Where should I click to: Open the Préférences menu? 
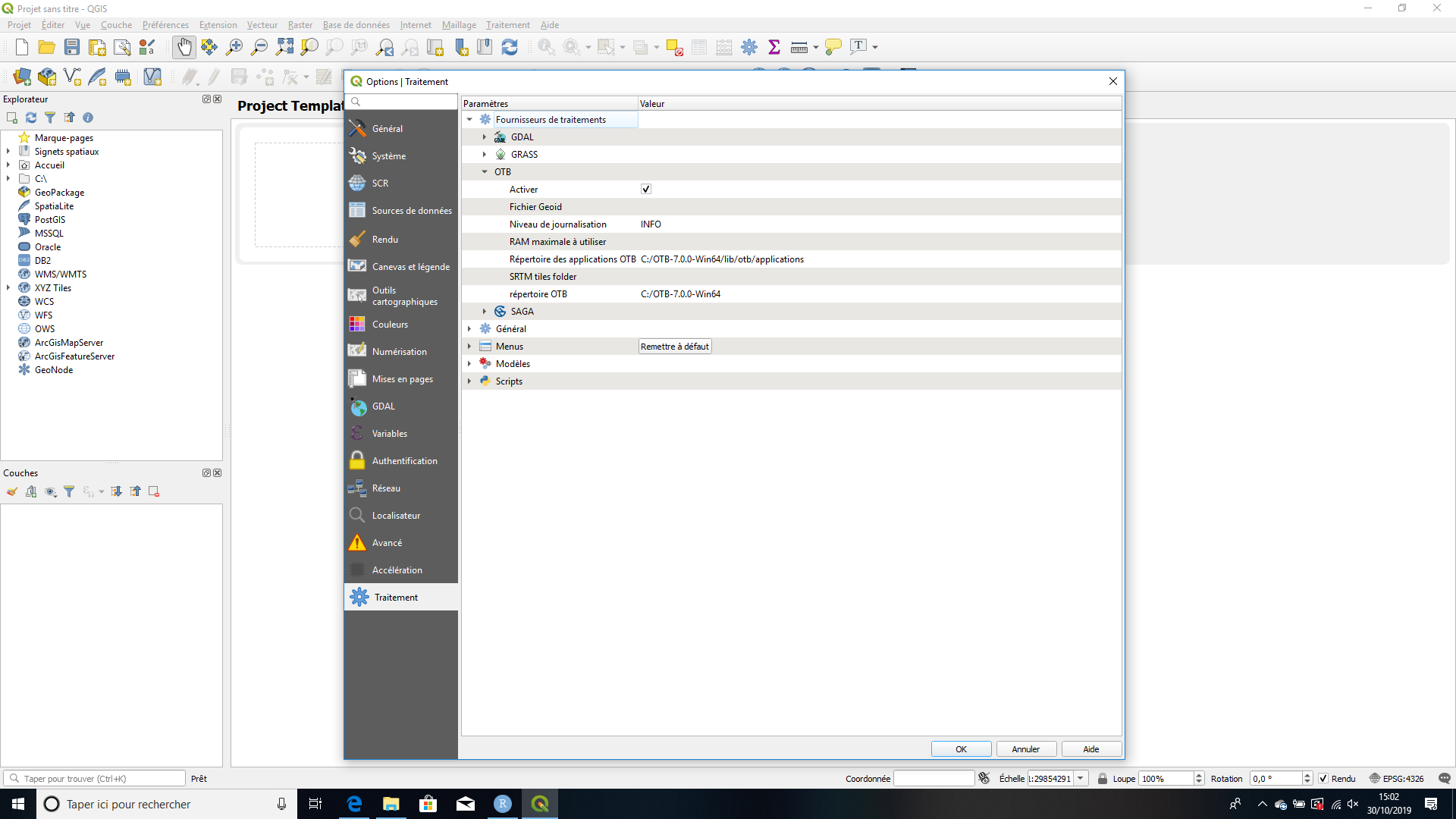click(x=165, y=25)
